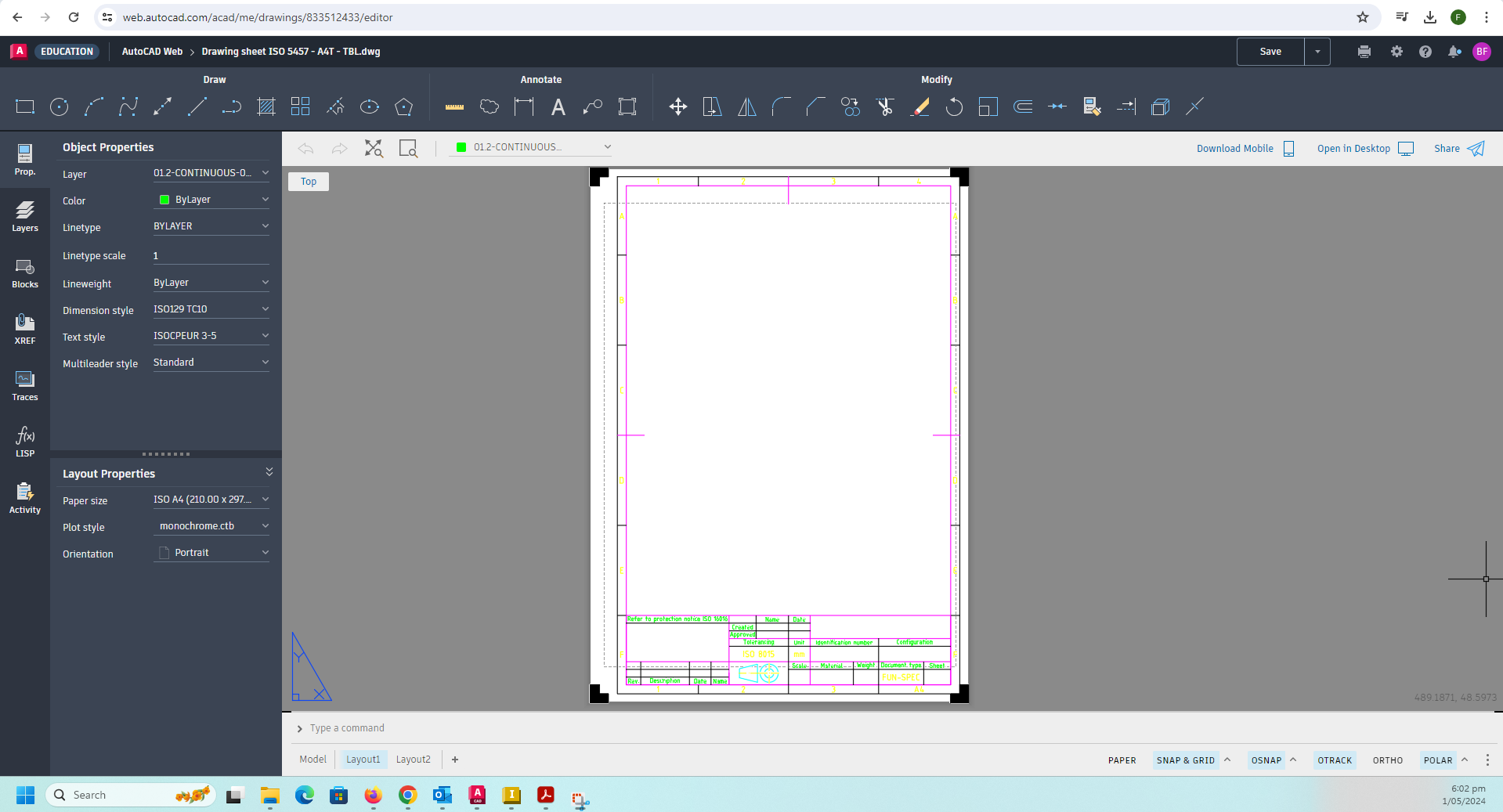Select the Rectangle draw tool
This screenshot has width=1503, height=812.
click(x=25, y=107)
